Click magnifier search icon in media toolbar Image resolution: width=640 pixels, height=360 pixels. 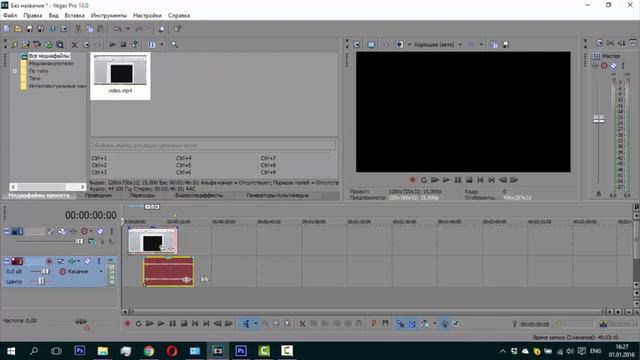pos(174,44)
